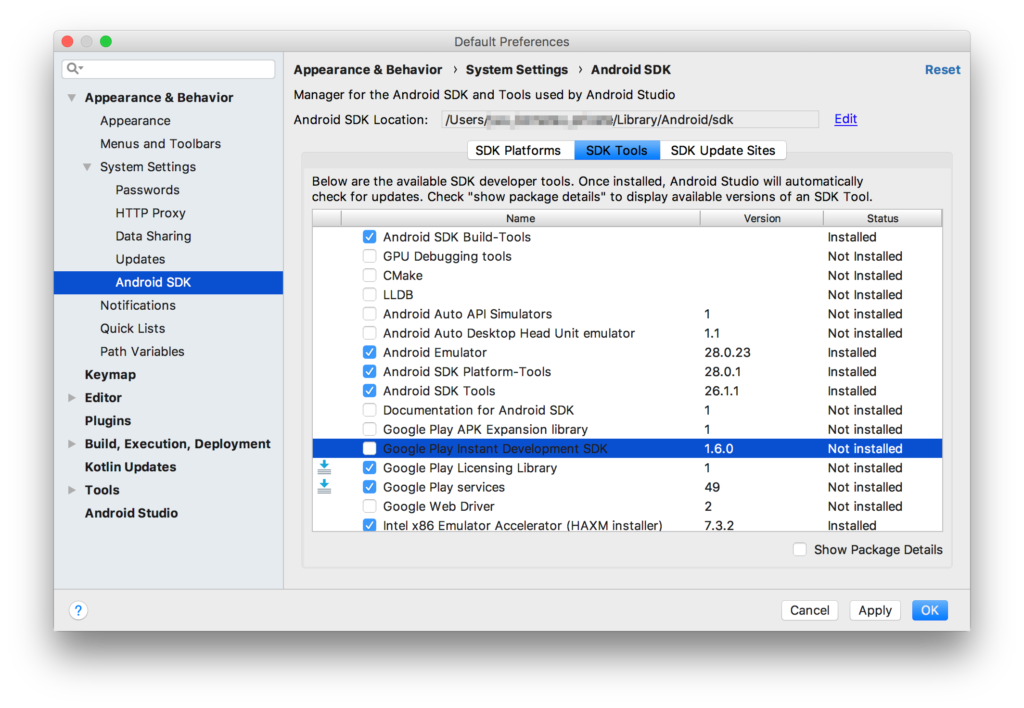Uncheck Intel x86 Emulator Accelerator checkbox
Image resolution: width=1024 pixels, height=708 pixels.
(x=370, y=525)
